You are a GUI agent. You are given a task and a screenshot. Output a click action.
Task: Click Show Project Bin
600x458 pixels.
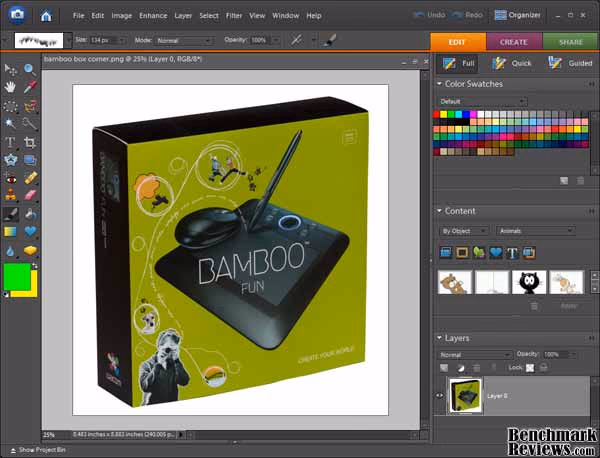pyautogui.click(x=38, y=450)
